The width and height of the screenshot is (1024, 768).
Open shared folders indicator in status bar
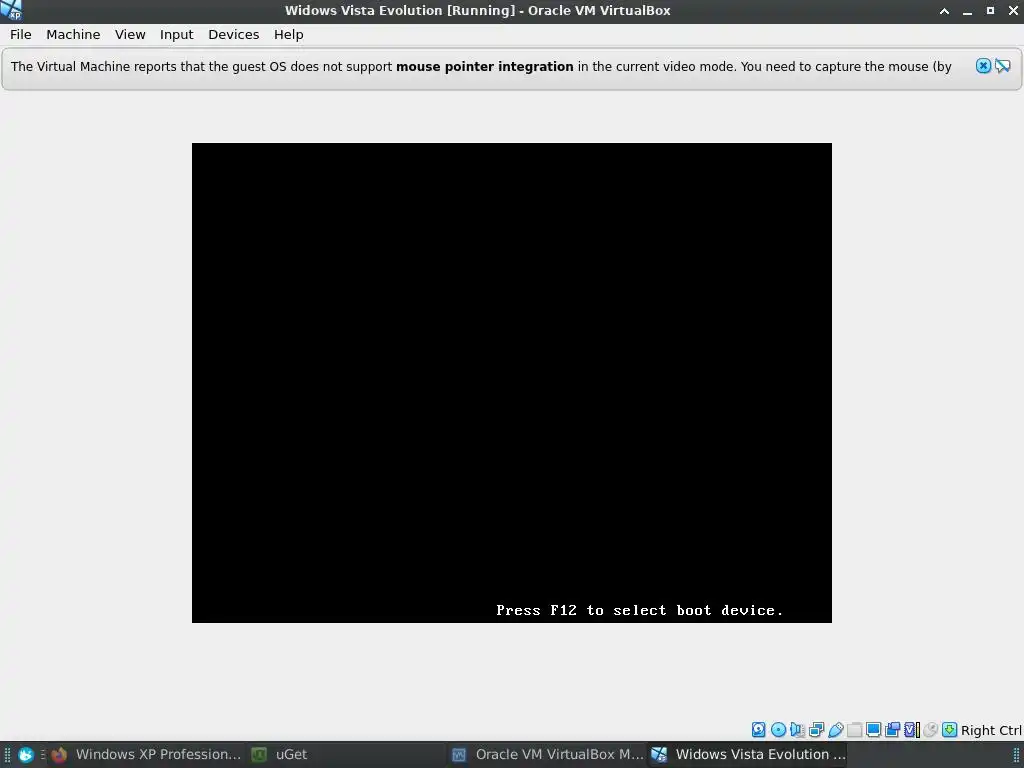854,729
